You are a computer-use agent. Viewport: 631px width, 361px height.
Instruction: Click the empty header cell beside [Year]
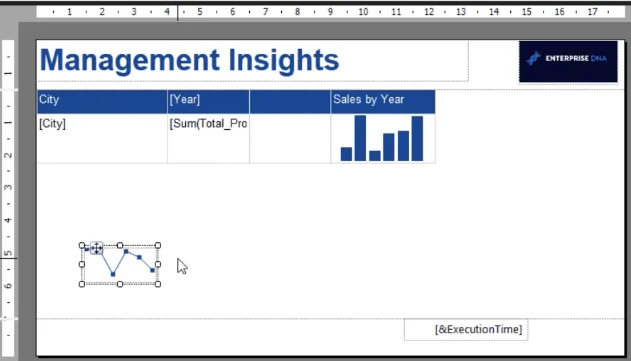[x=290, y=101]
